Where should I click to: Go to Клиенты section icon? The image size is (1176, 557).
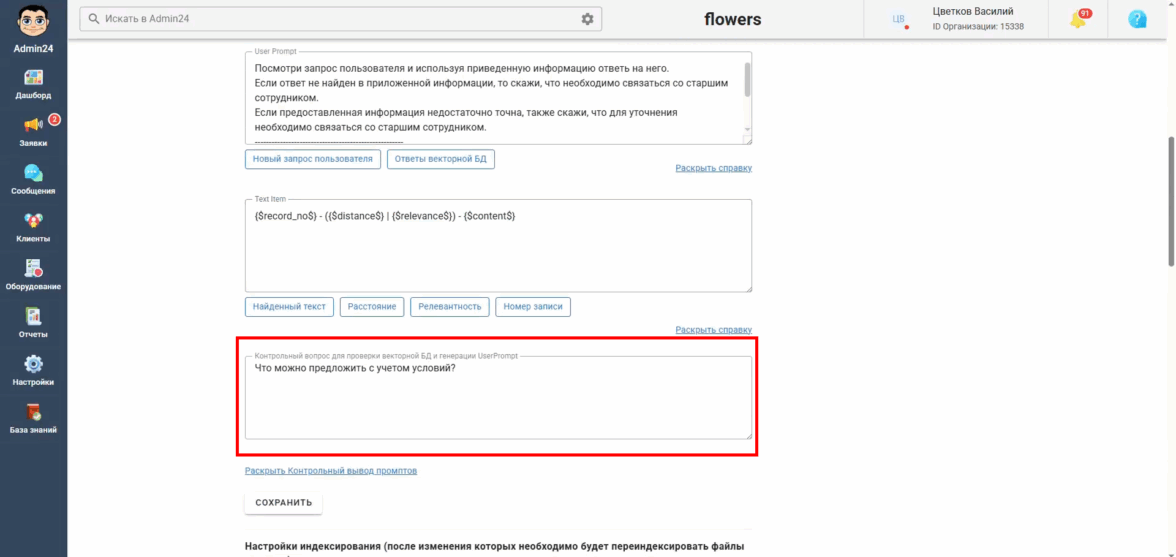pos(33,221)
